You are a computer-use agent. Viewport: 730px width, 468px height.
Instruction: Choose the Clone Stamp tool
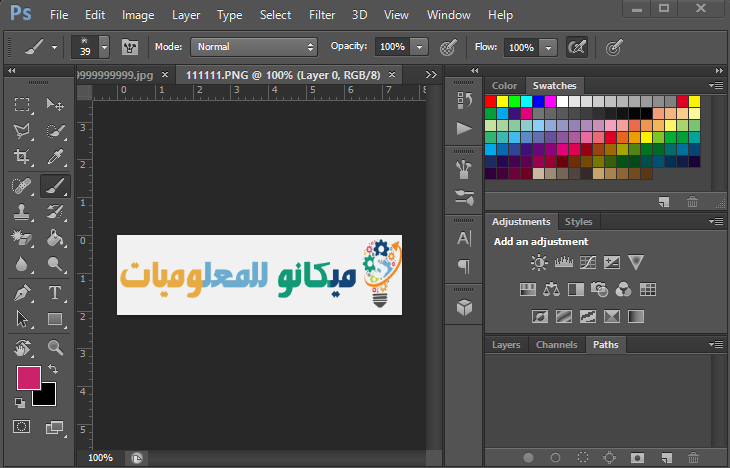[22, 211]
